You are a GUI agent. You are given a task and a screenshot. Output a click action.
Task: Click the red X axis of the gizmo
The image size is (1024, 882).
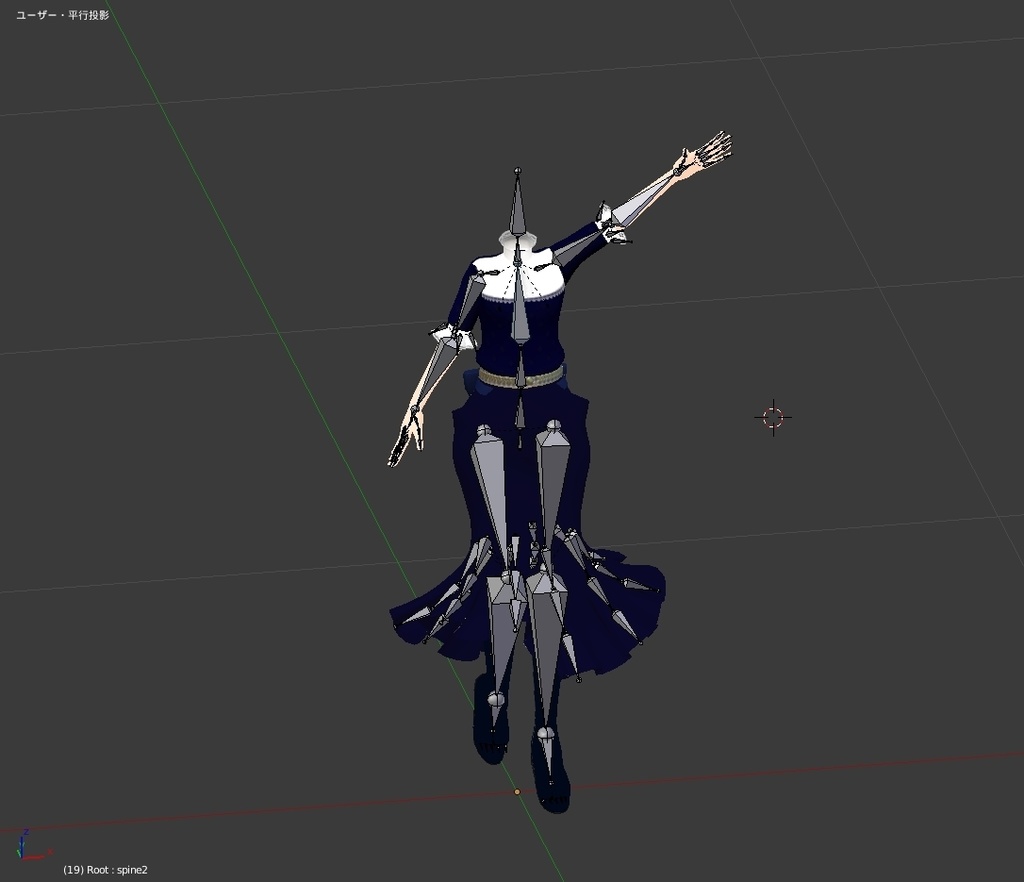click(x=35, y=858)
